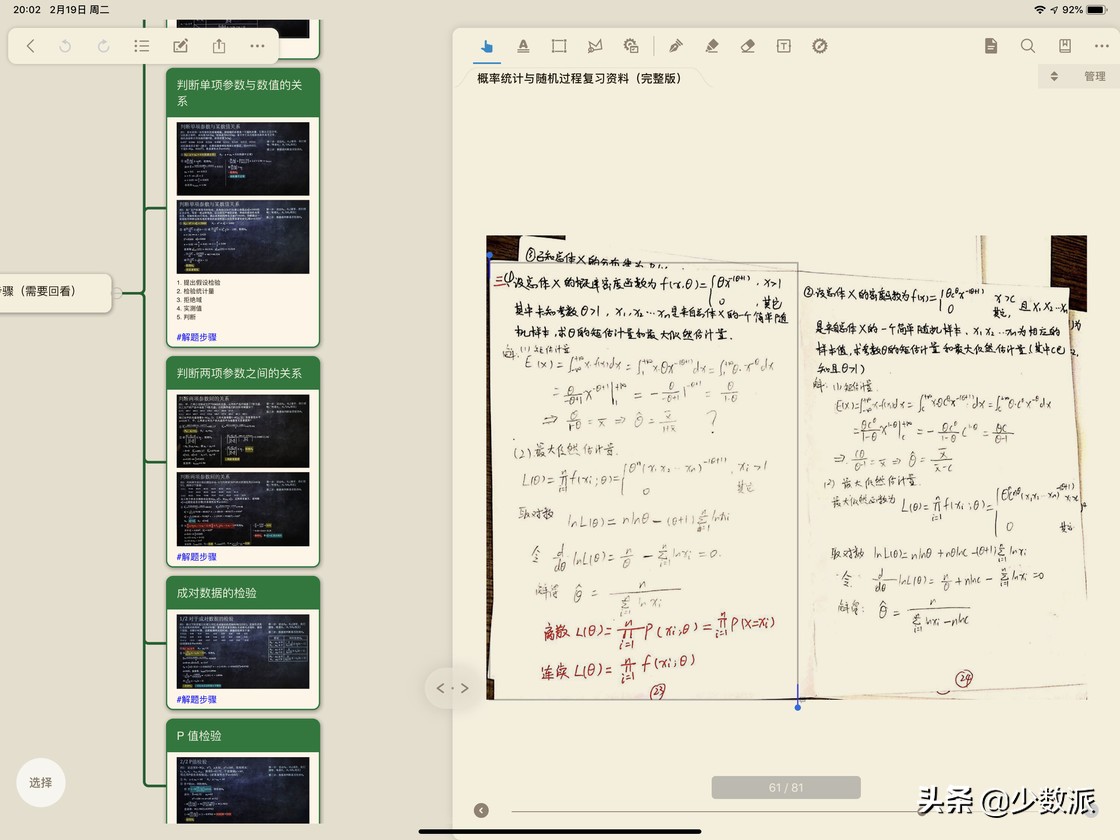This screenshot has height=840, width=1120.
Task: Tap the status bar time 20:02
Action: [x=27, y=10]
